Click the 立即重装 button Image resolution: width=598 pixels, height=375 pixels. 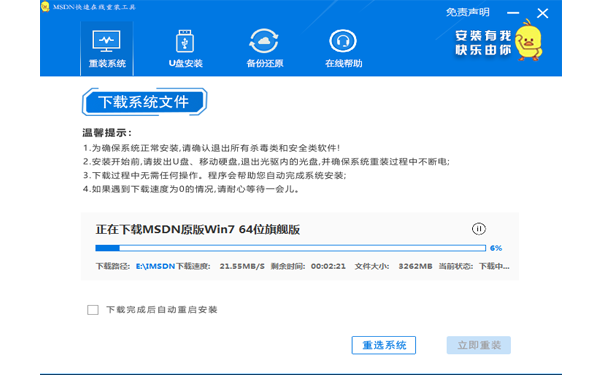click(479, 345)
